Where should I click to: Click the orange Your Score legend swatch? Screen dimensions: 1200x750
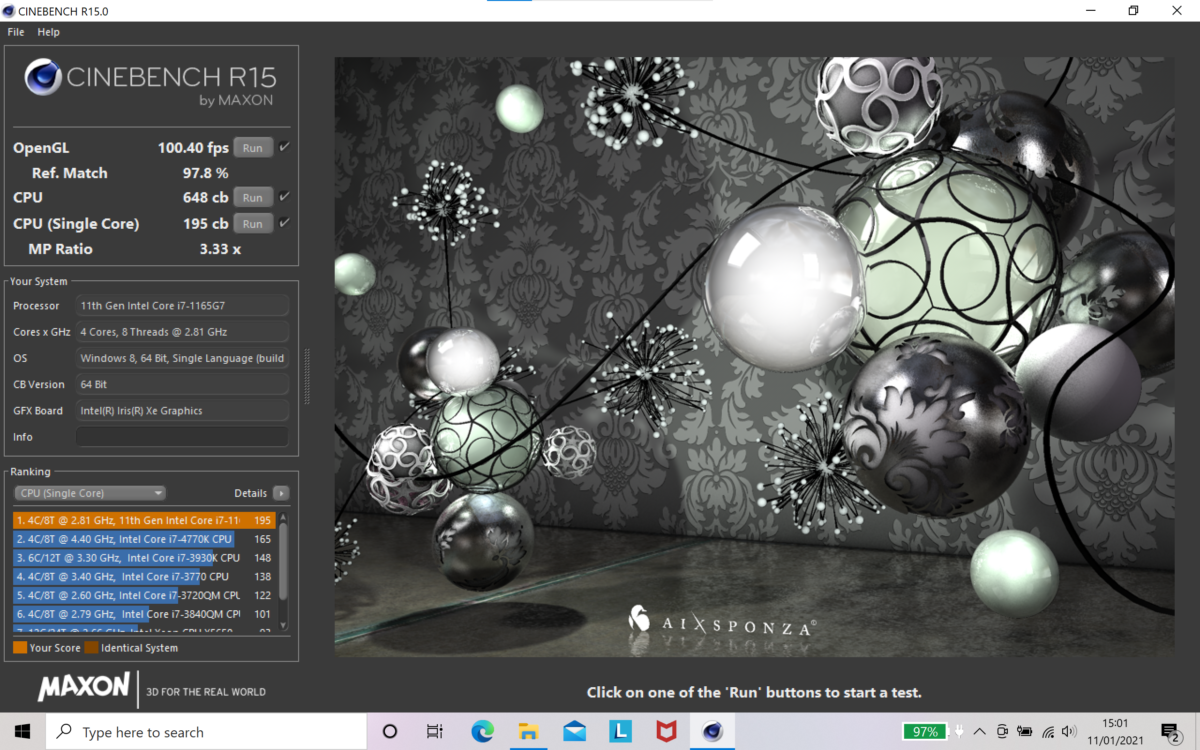point(20,648)
